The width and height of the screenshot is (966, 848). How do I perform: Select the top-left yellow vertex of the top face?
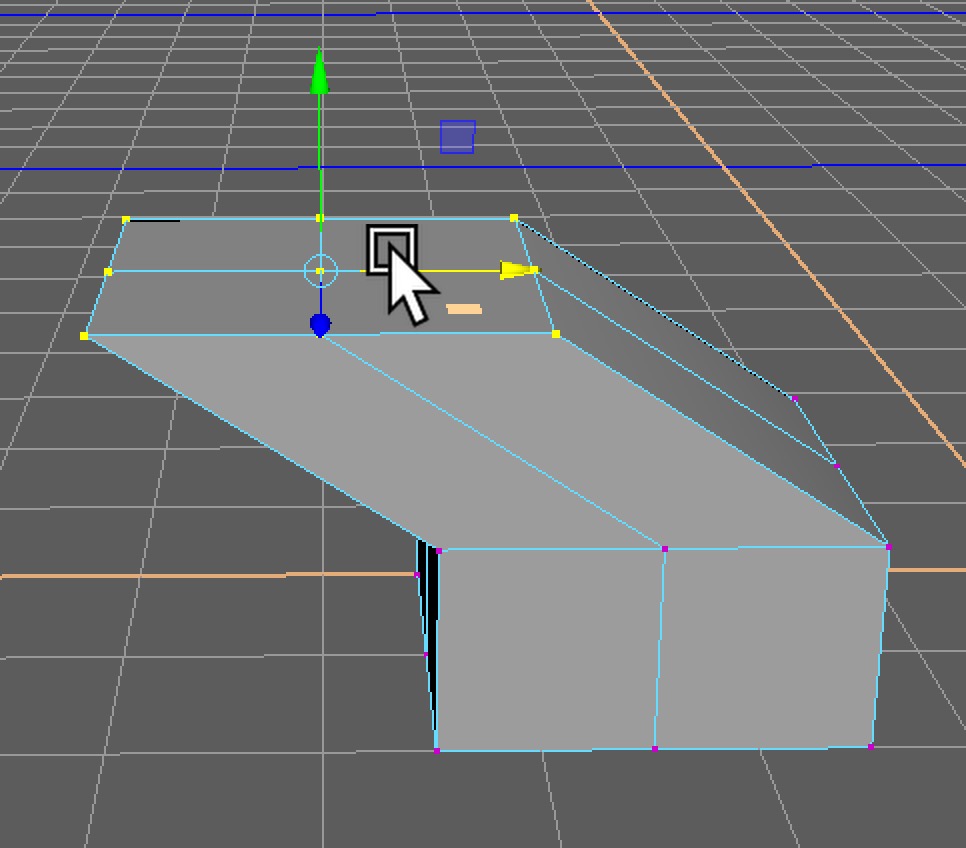click(126, 219)
